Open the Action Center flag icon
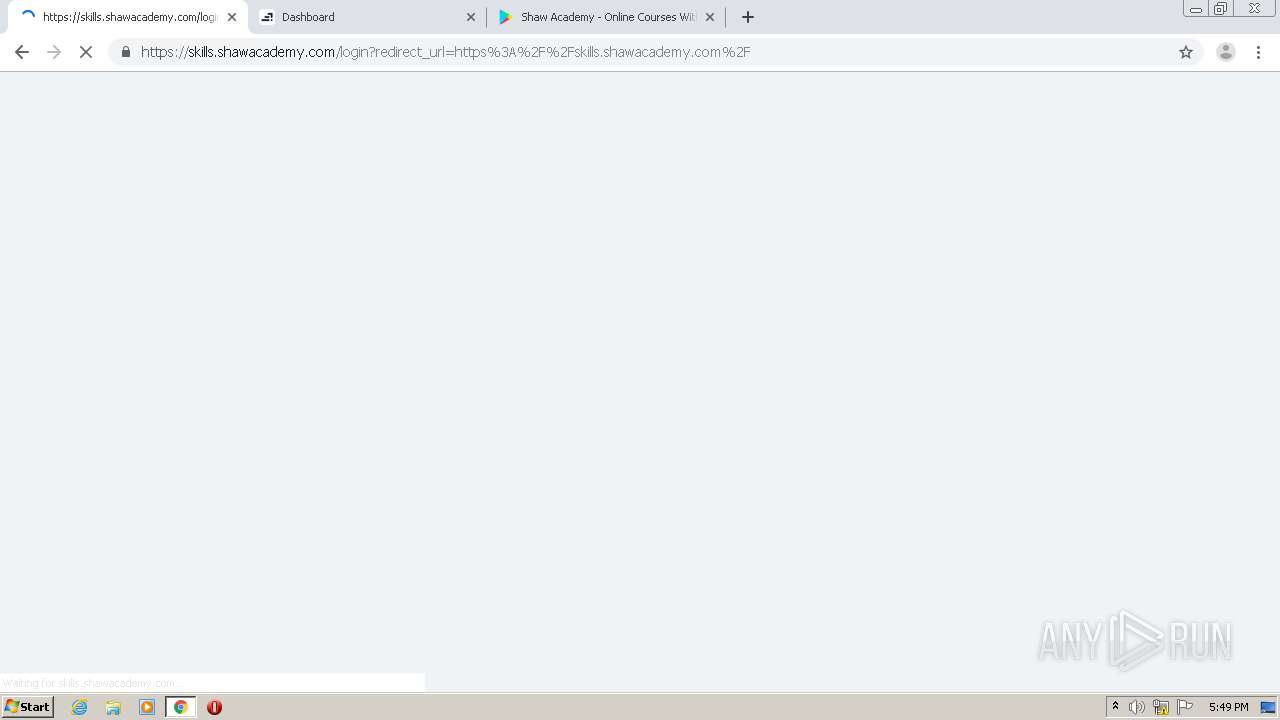1280x720 pixels. [x=1185, y=707]
